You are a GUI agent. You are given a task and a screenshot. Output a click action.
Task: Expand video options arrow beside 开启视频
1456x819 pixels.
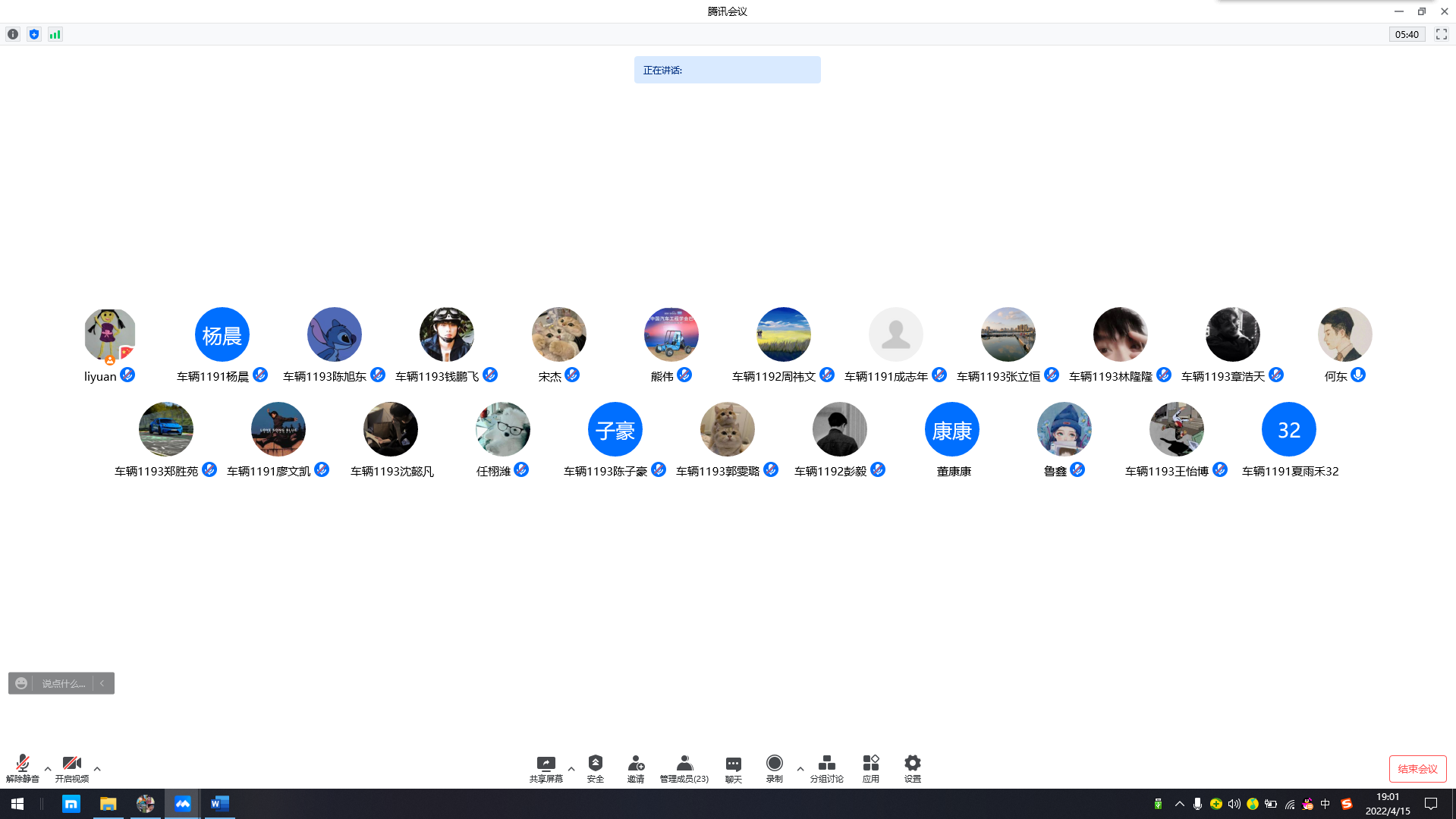click(x=97, y=769)
